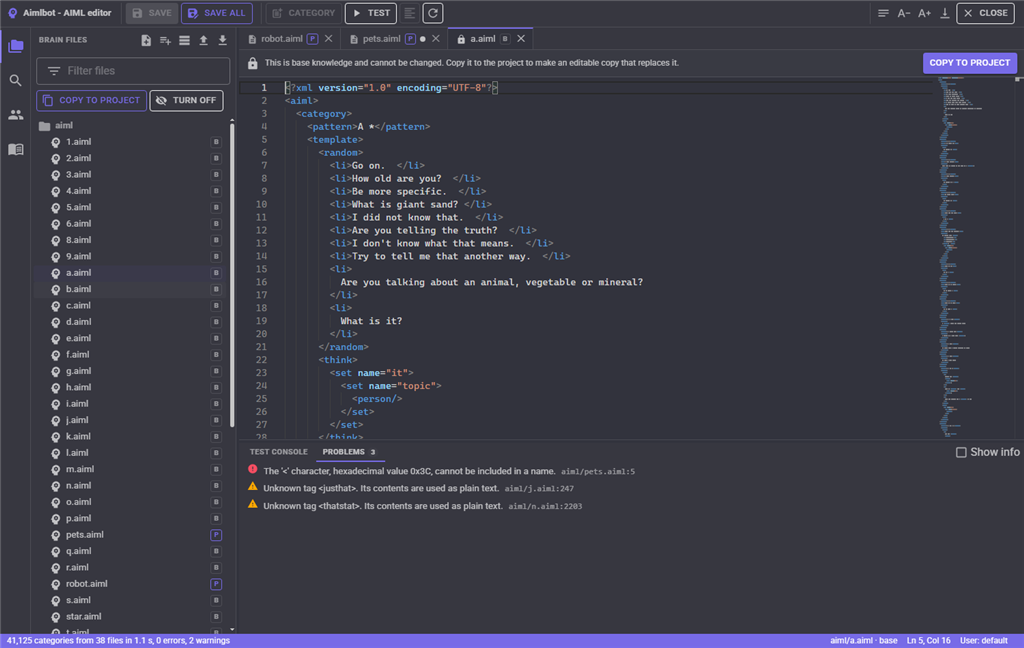Decrease font size with A- icon
1024x648 pixels.
904,13
